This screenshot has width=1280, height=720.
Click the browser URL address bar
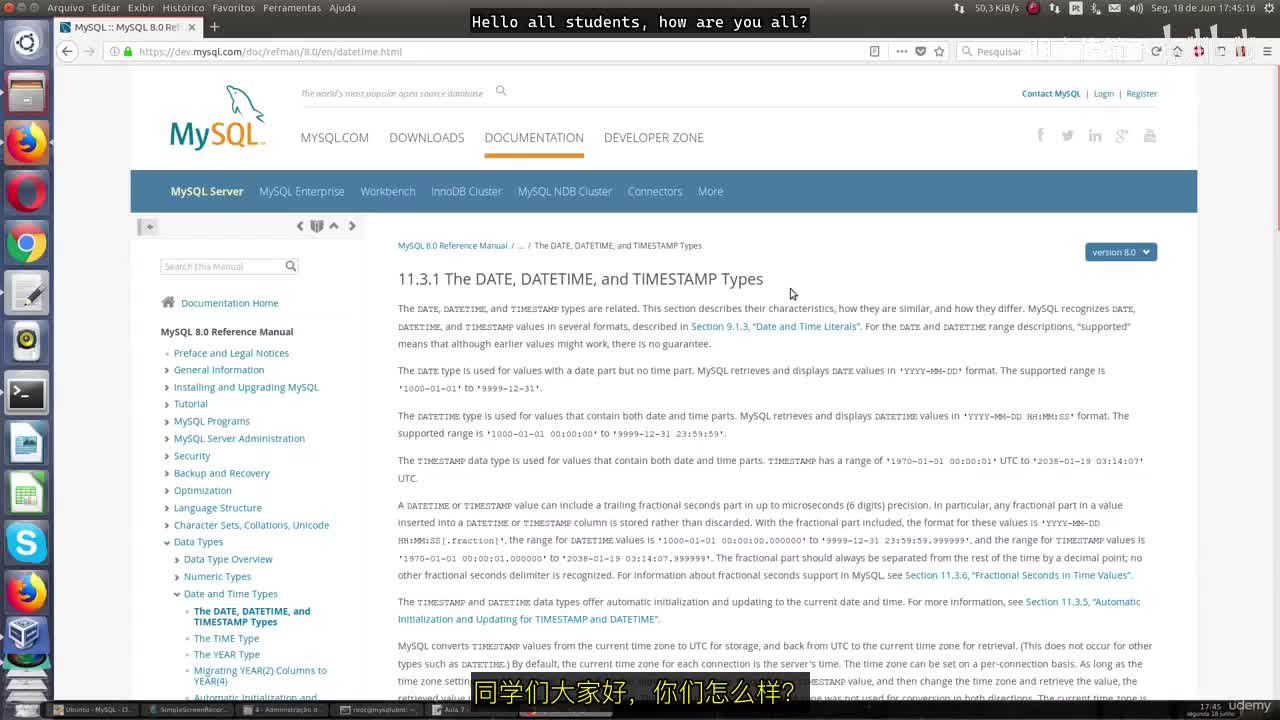[x=500, y=51]
